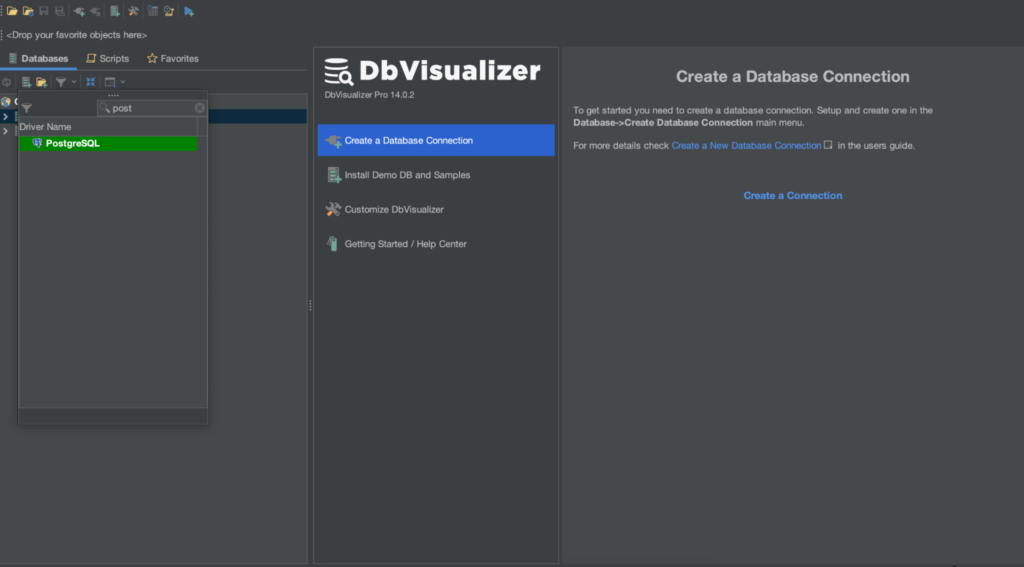The width and height of the screenshot is (1024, 567).
Task: Click the PostgreSQL elephant icon
Action: (37, 143)
